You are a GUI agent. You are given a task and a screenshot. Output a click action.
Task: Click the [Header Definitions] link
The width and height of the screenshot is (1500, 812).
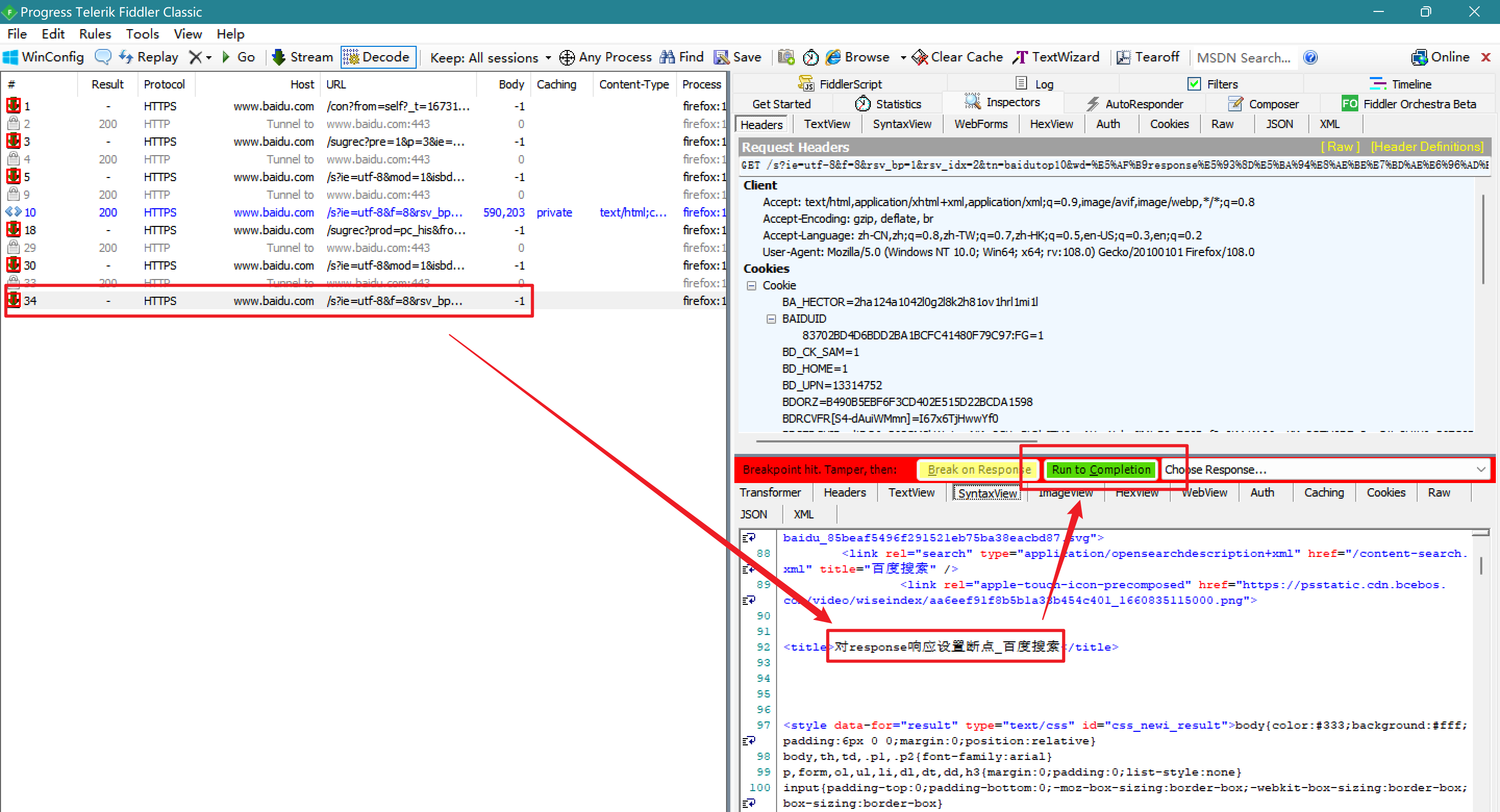coord(1427,147)
